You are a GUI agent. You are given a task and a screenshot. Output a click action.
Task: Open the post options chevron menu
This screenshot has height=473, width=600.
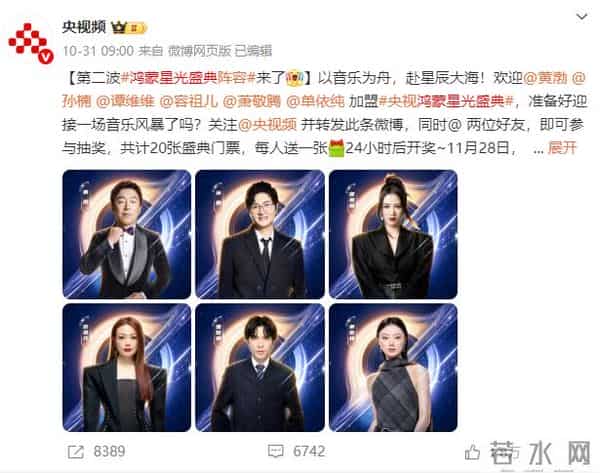582,17
